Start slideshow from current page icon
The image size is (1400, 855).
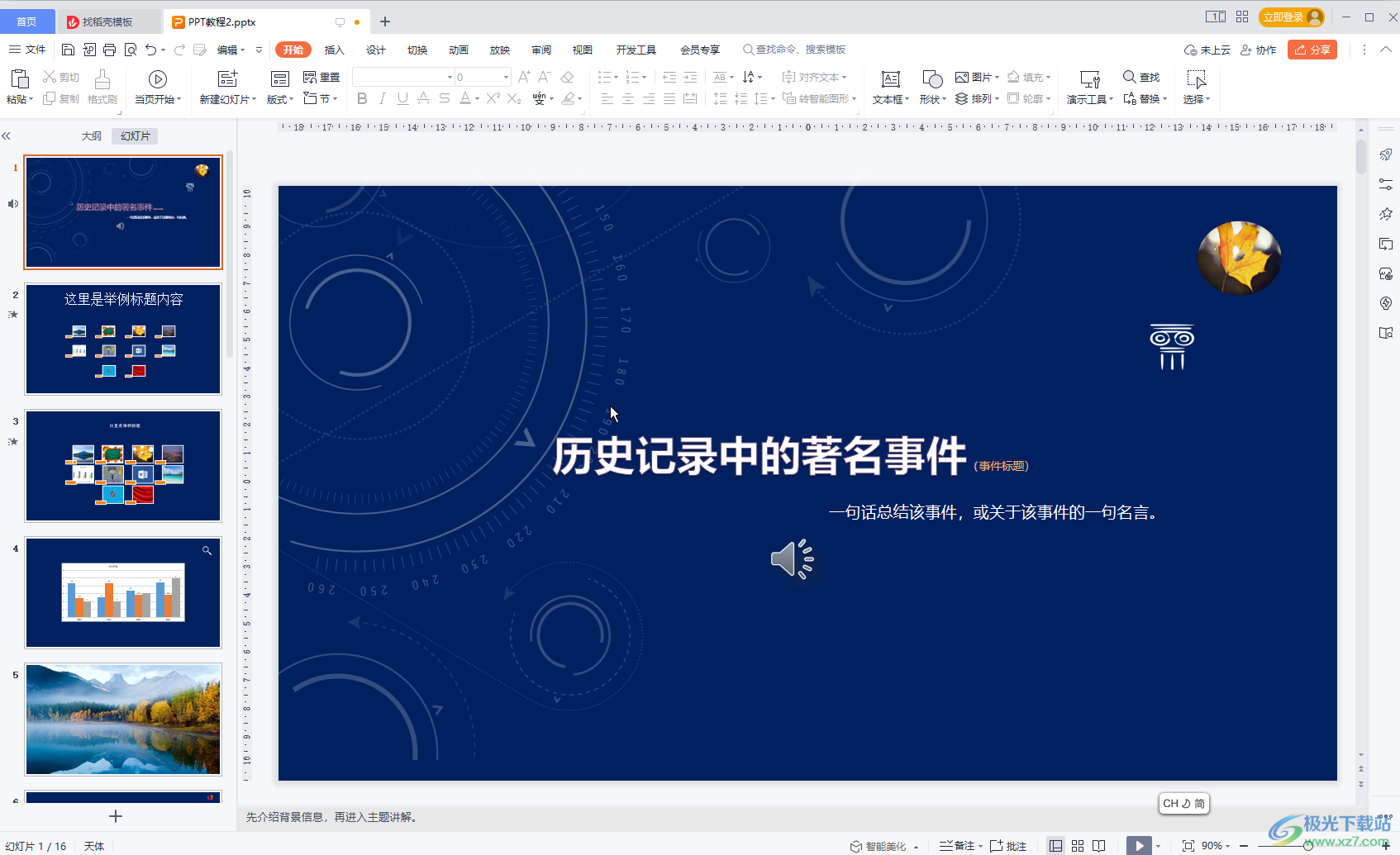tap(158, 79)
